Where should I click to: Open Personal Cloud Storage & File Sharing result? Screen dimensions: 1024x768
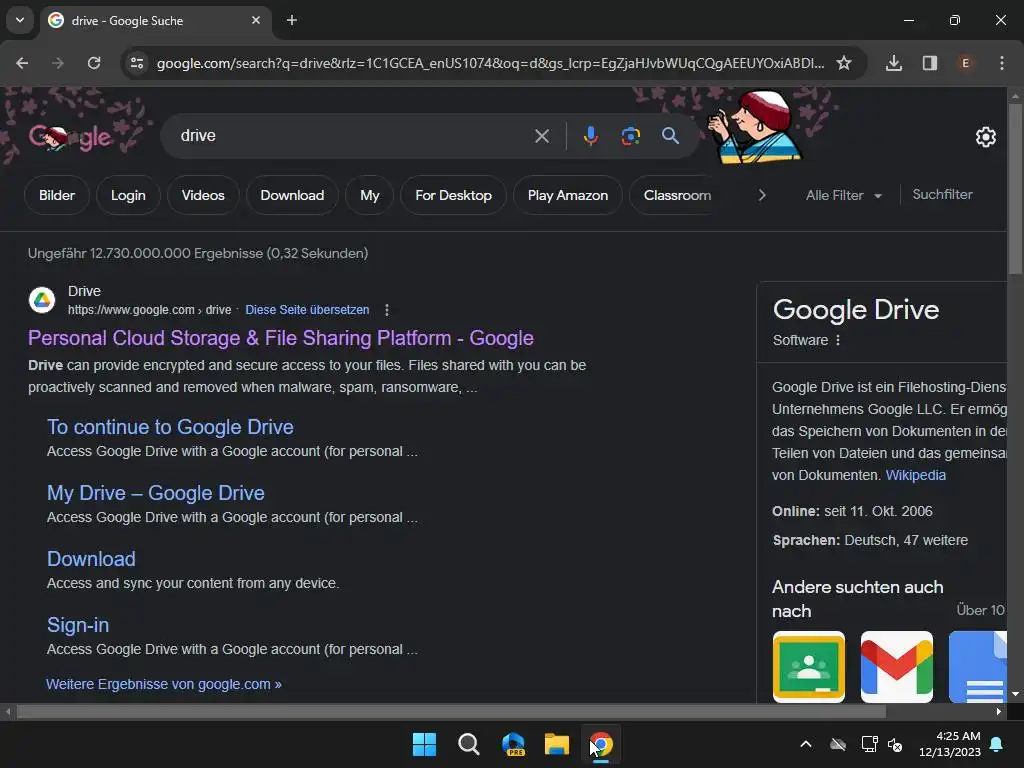(281, 338)
